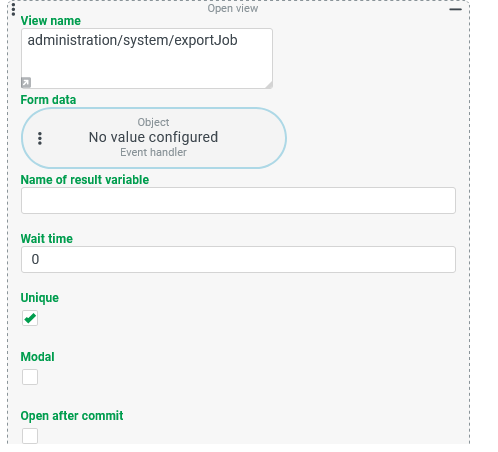The height and width of the screenshot is (452, 498).
Task: Click the Modal label
Action: 37,357
